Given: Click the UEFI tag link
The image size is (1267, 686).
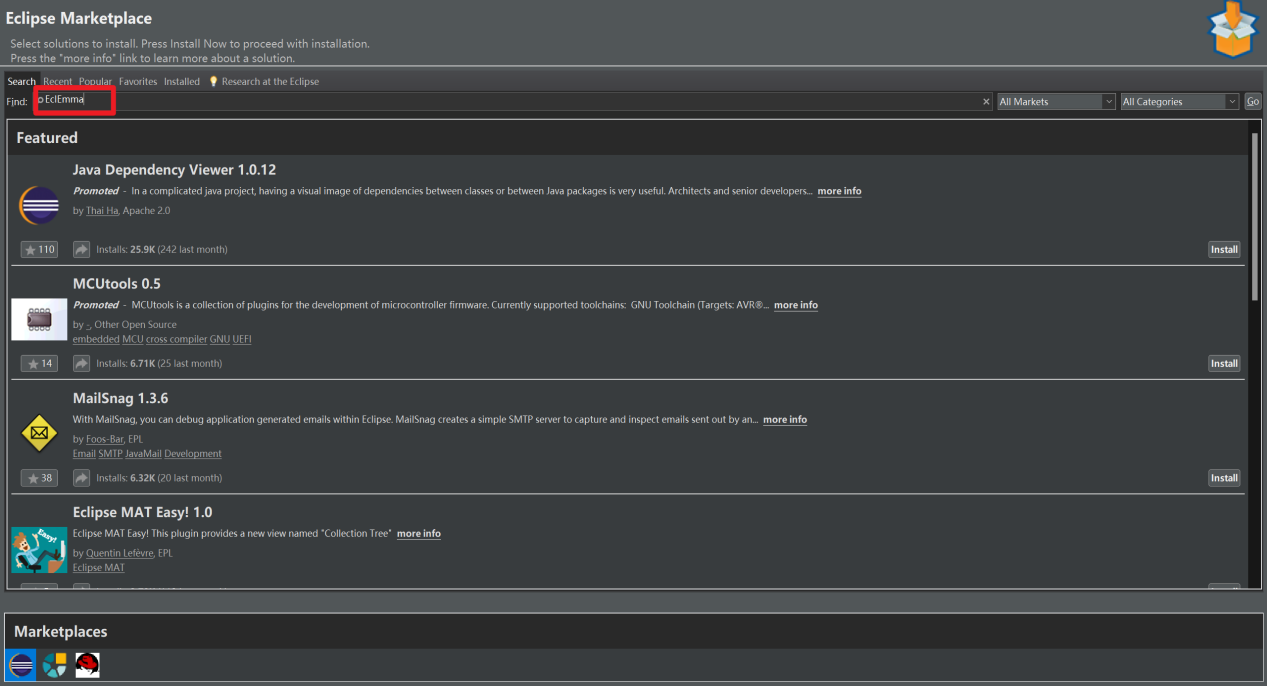Looking at the screenshot, I should (242, 339).
